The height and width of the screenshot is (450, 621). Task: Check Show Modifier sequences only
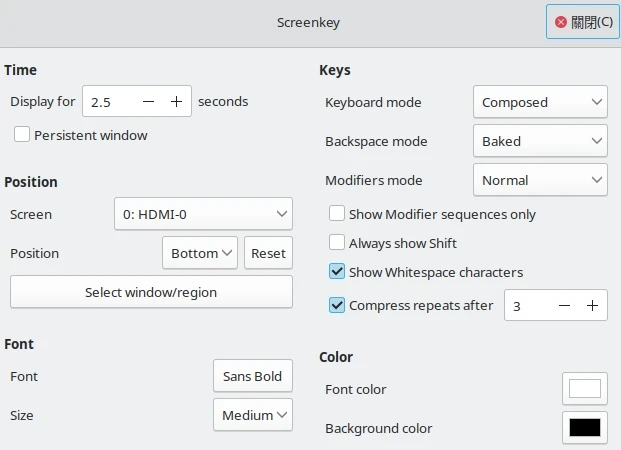[337, 214]
